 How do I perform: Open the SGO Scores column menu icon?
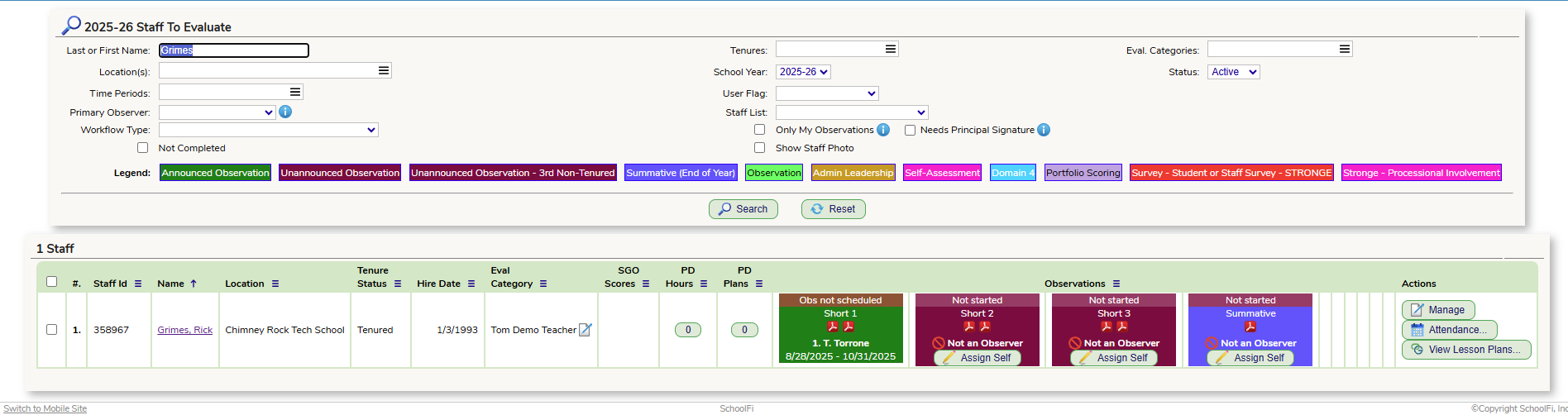coord(646,284)
